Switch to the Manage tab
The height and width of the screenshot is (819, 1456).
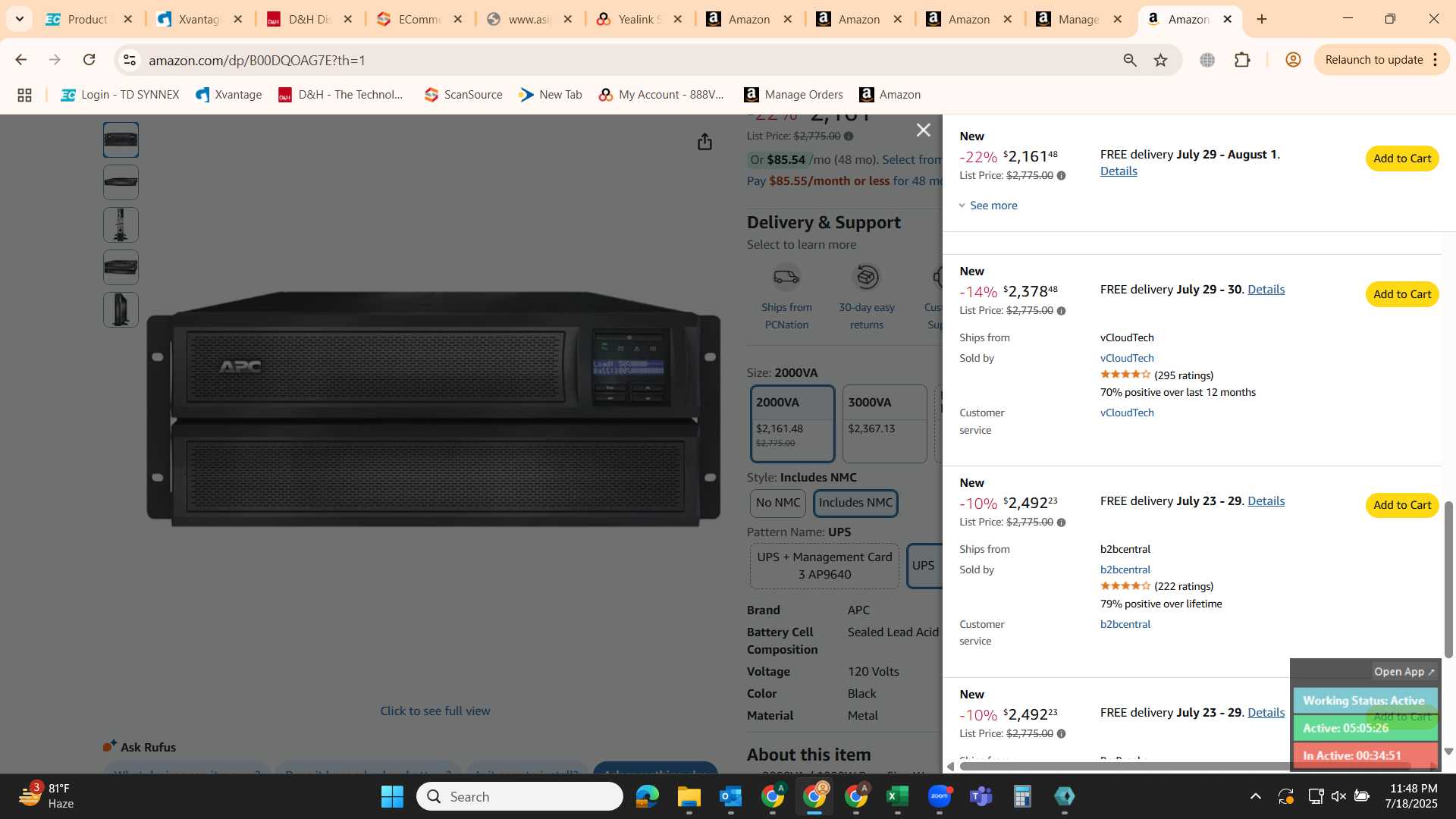pos(1078,19)
